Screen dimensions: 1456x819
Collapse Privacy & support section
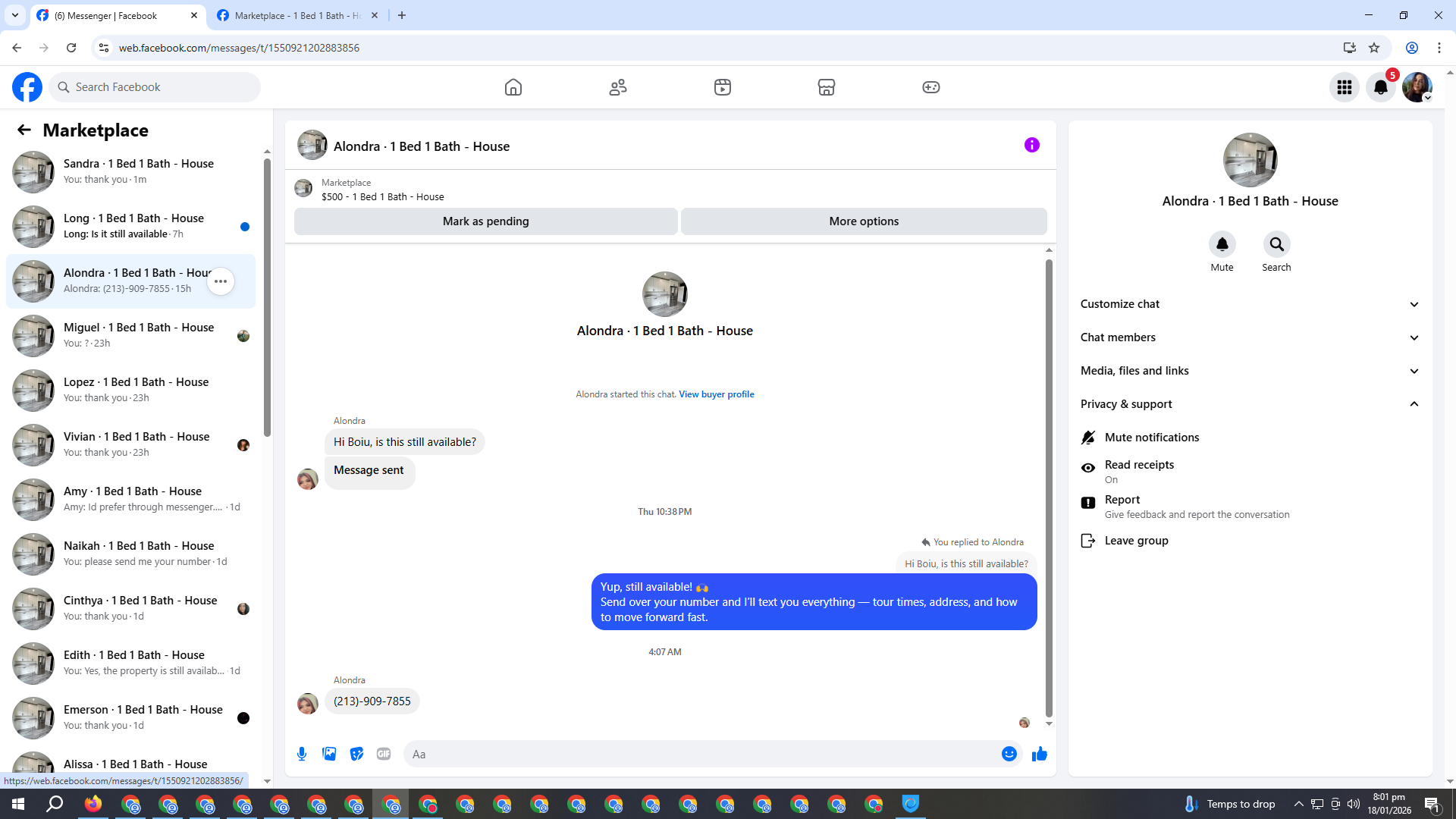pyautogui.click(x=1249, y=404)
